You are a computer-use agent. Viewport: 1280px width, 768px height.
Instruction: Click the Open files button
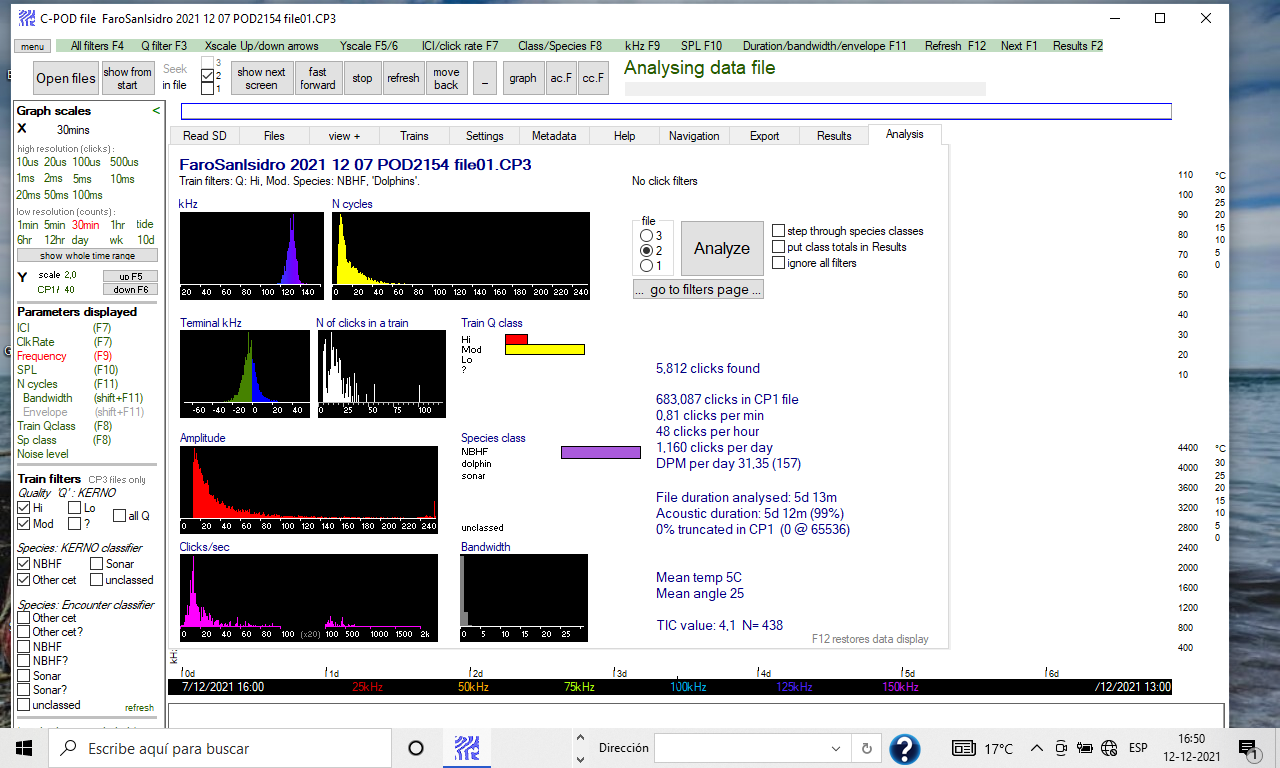click(66, 78)
